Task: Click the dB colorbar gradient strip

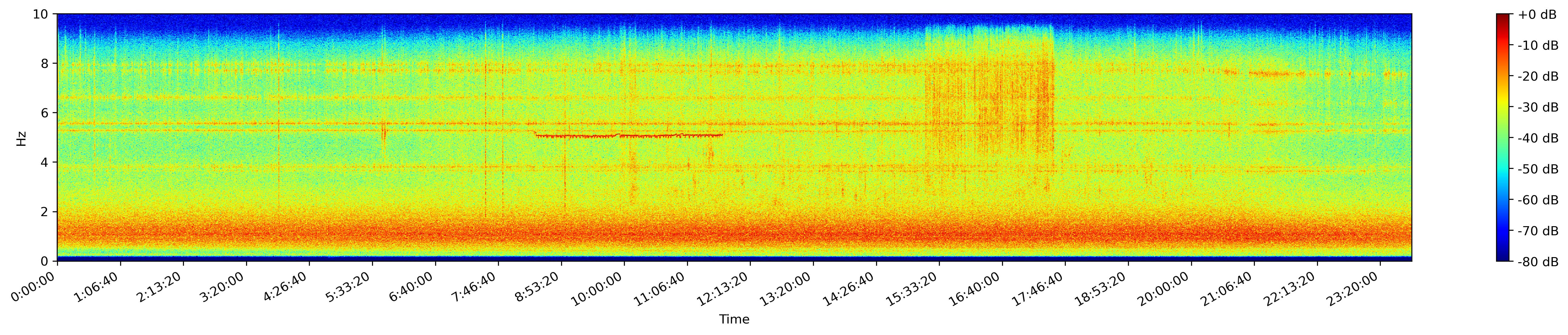Action: pyautogui.click(x=1502, y=137)
